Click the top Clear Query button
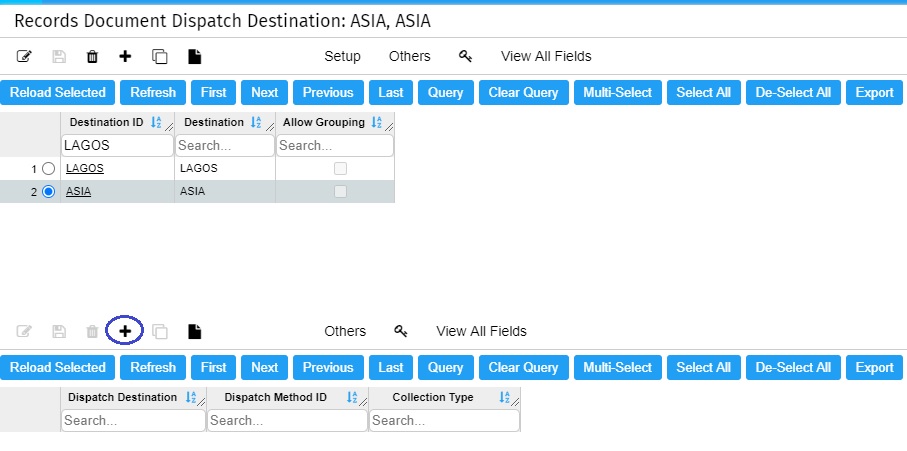This screenshot has height=451, width=907. (x=523, y=93)
